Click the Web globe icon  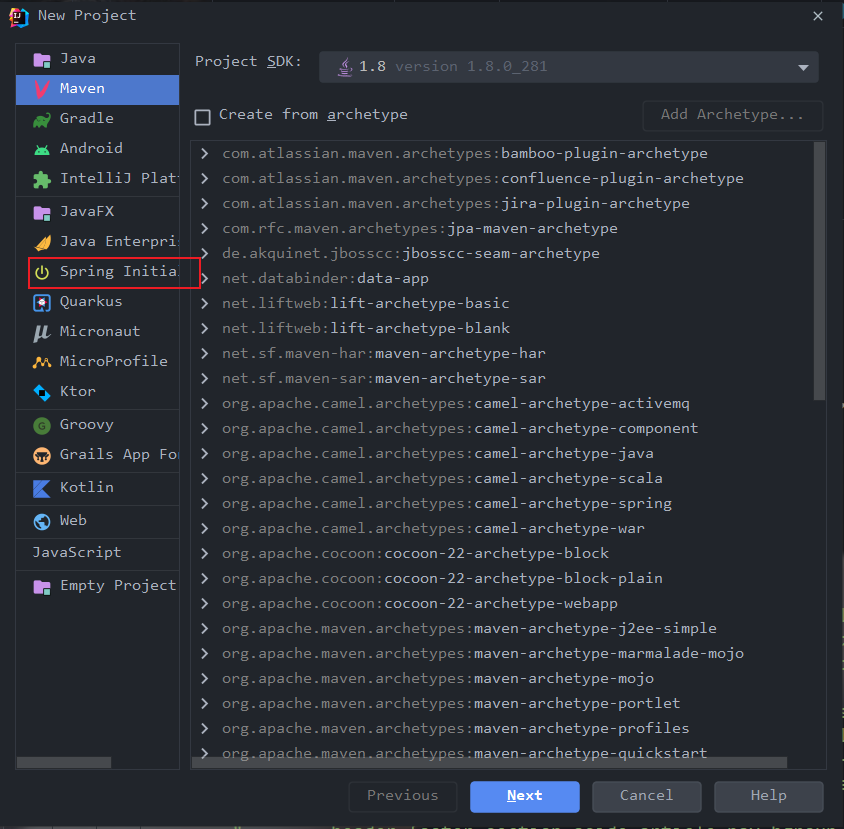41,521
